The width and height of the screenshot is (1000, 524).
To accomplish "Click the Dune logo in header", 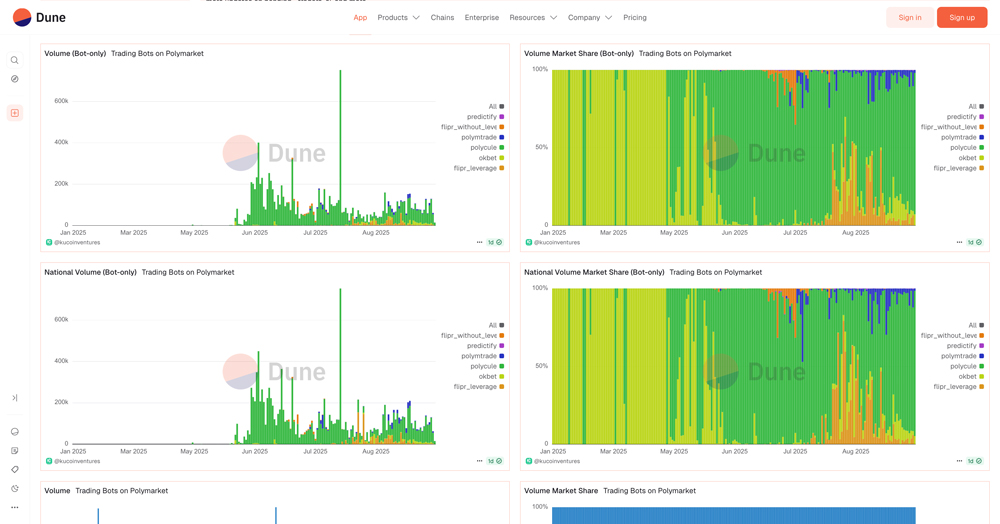I will point(38,17).
